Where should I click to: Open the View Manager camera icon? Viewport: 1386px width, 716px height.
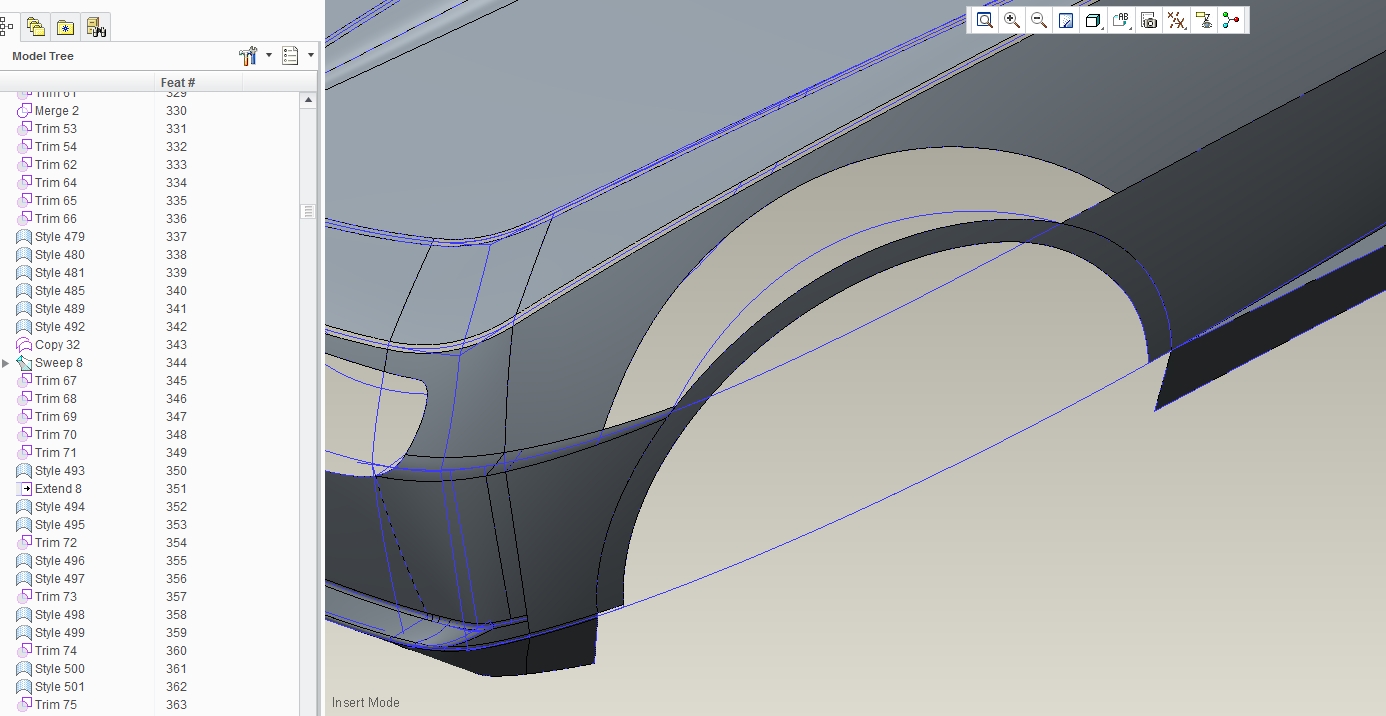[x=1149, y=20]
